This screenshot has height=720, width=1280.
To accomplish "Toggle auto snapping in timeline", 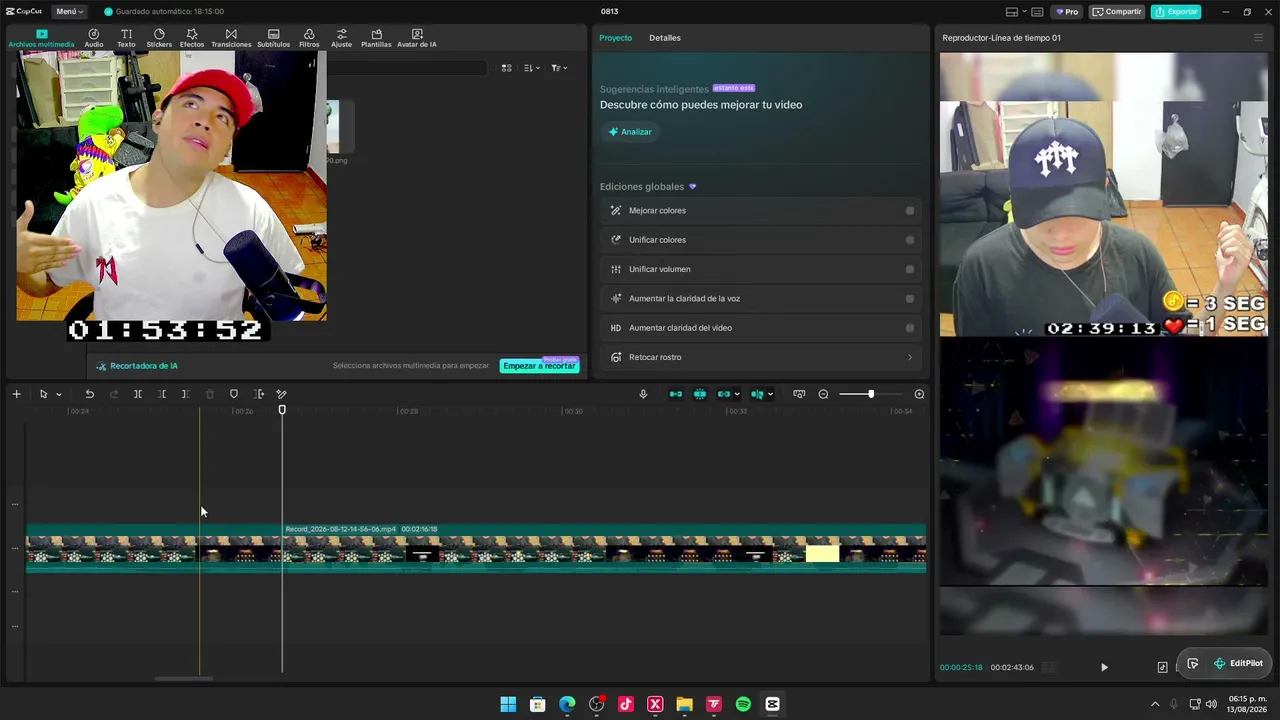I will 700,394.
